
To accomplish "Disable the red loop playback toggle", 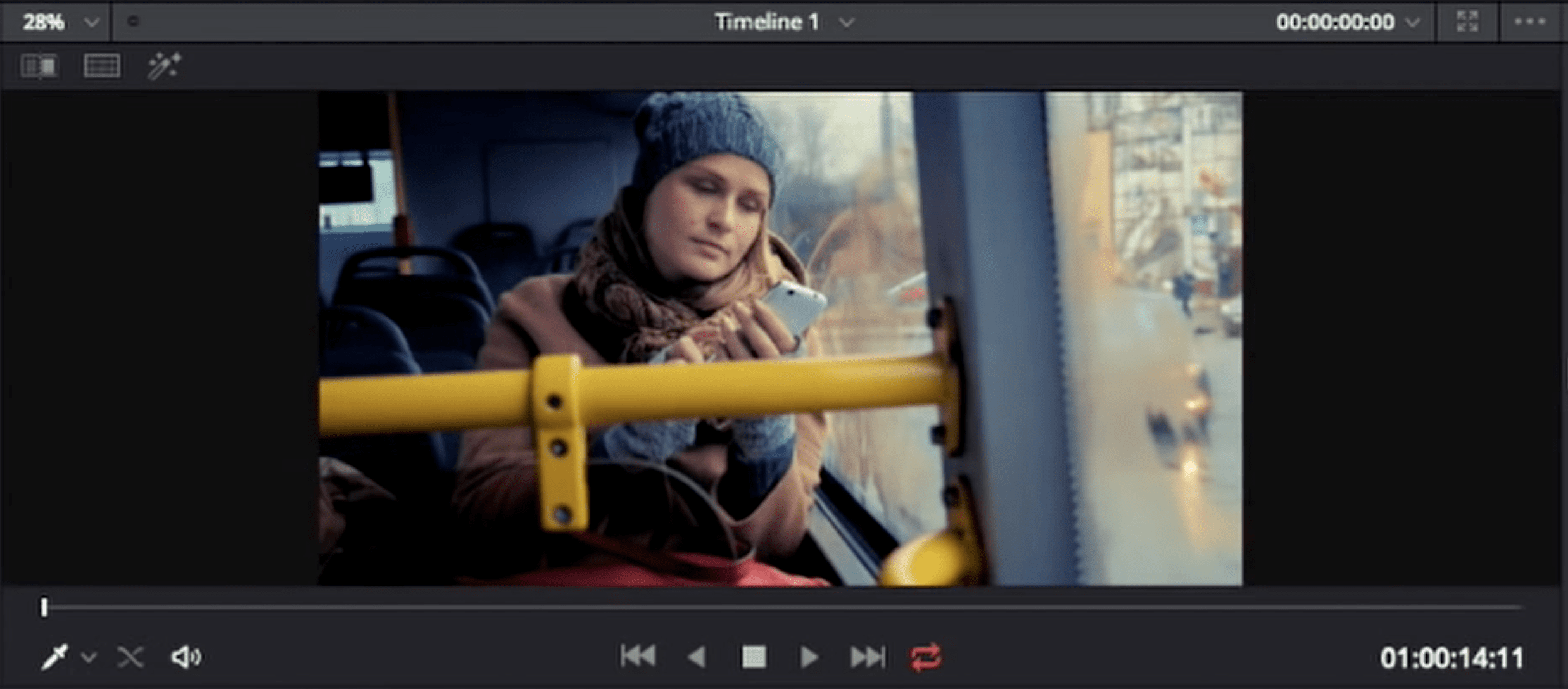I will click(925, 658).
